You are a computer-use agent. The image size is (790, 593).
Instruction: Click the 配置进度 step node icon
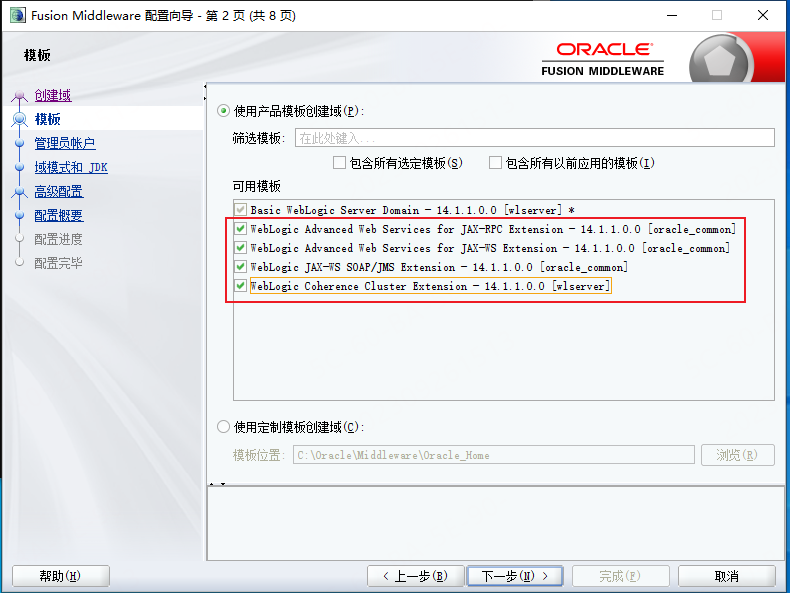coord(20,238)
